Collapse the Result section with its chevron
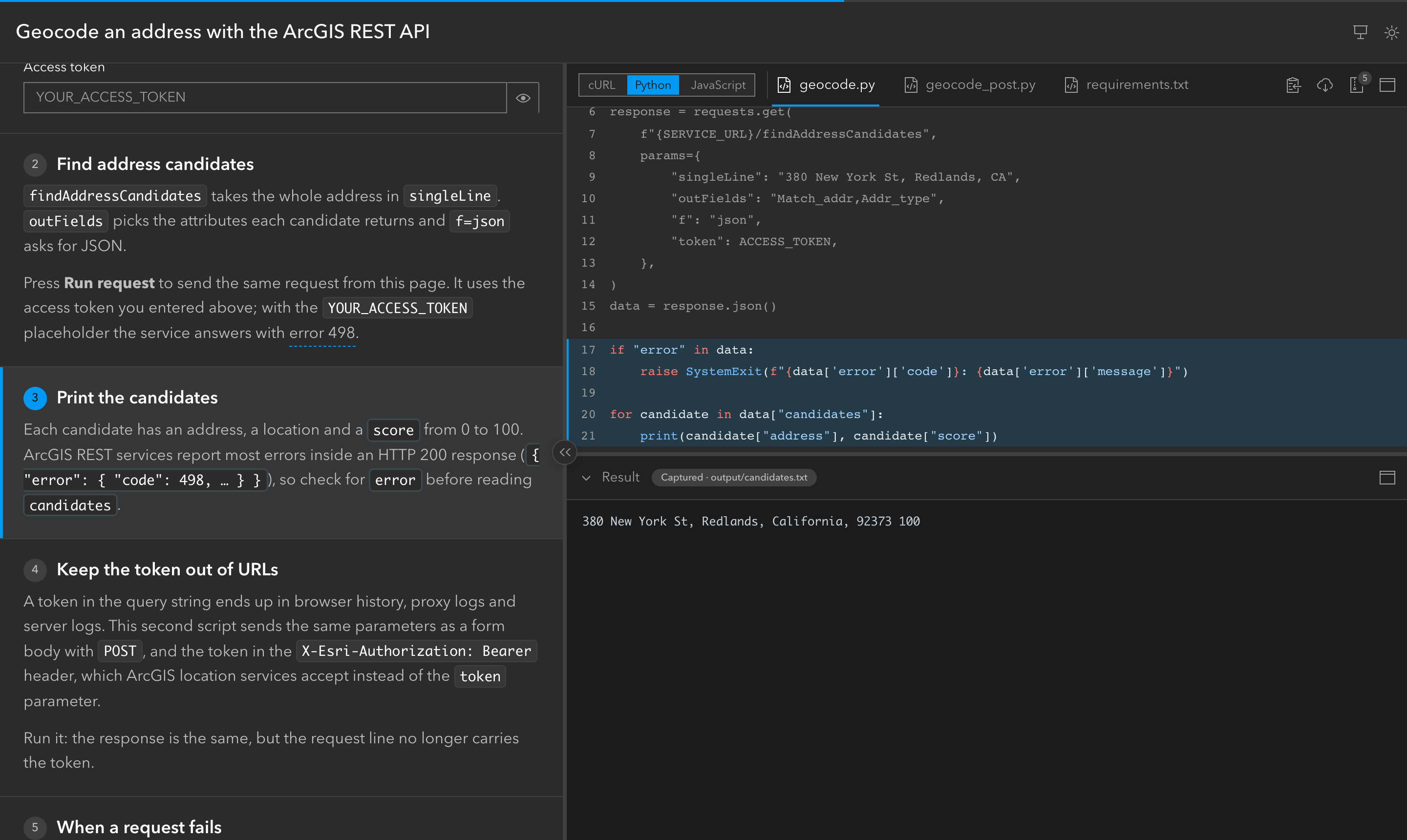This screenshot has height=840, width=1407. coord(587,478)
